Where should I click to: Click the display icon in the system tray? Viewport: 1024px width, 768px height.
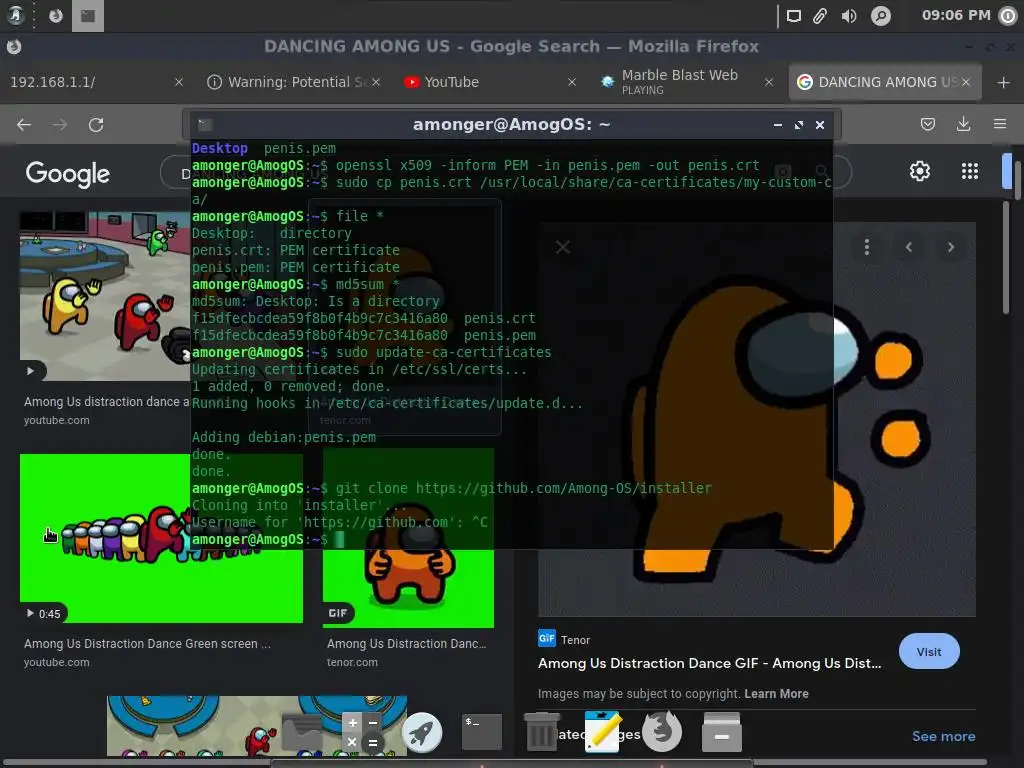coord(793,16)
